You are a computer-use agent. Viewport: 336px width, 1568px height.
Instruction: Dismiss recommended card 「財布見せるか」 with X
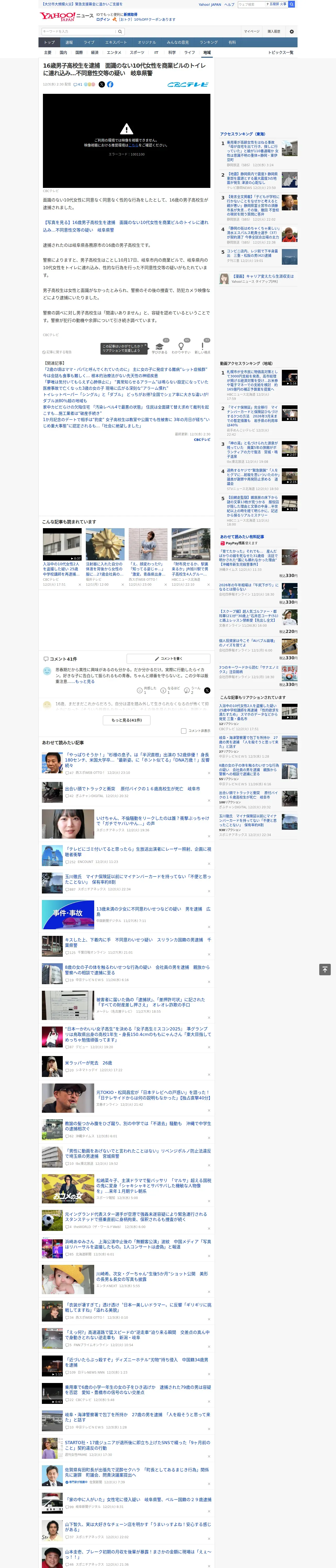[x=208, y=584]
